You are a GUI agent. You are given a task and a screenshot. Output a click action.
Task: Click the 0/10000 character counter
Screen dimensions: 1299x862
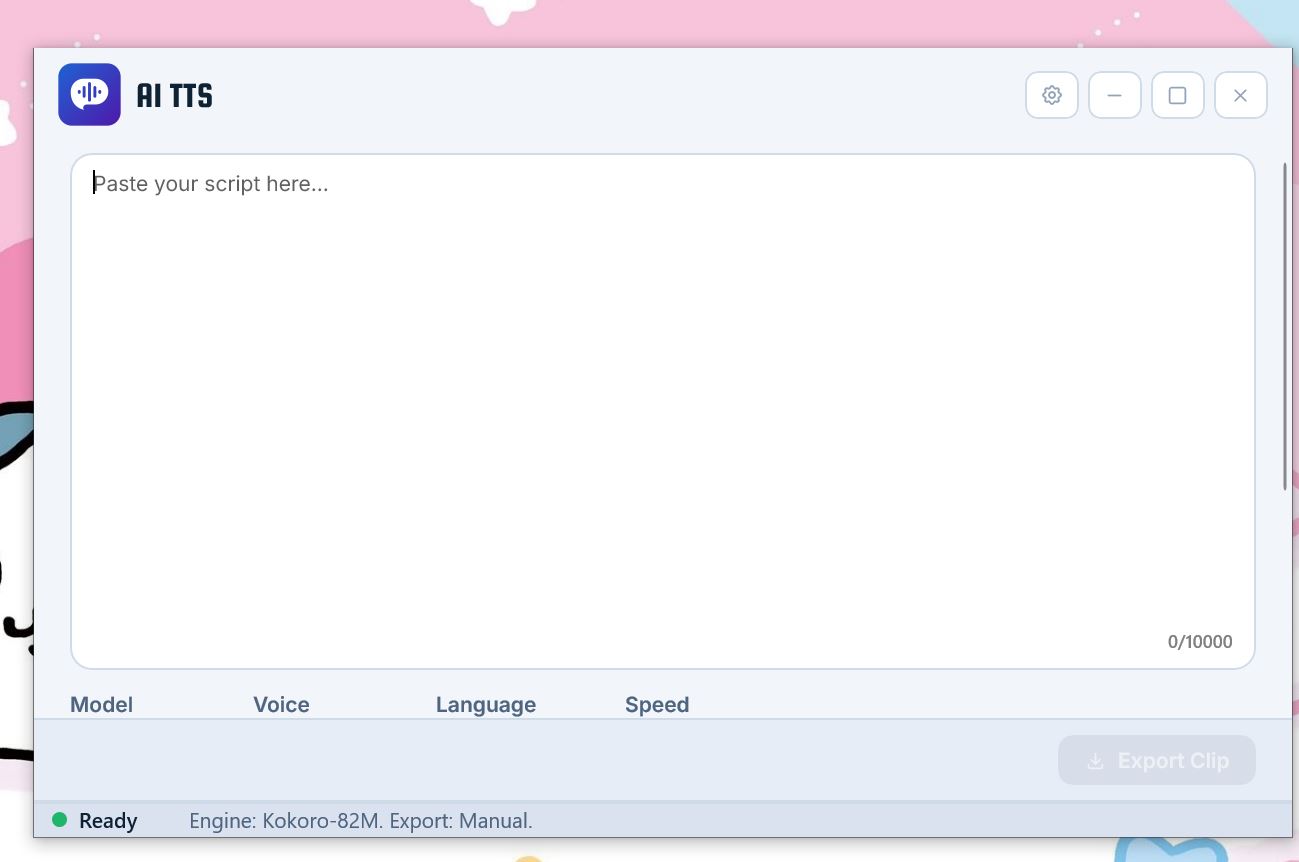1200,642
